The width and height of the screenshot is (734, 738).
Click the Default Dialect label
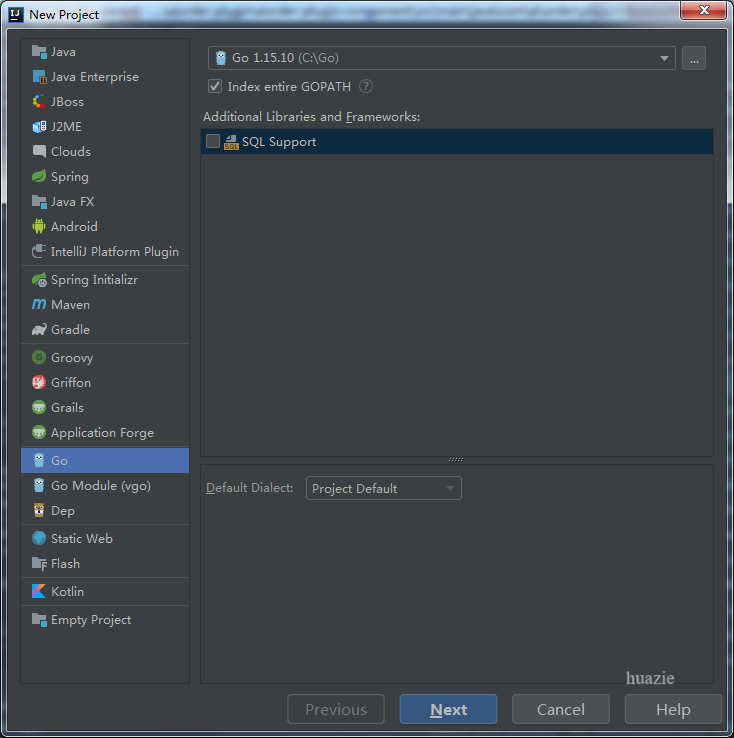point(250,488)
